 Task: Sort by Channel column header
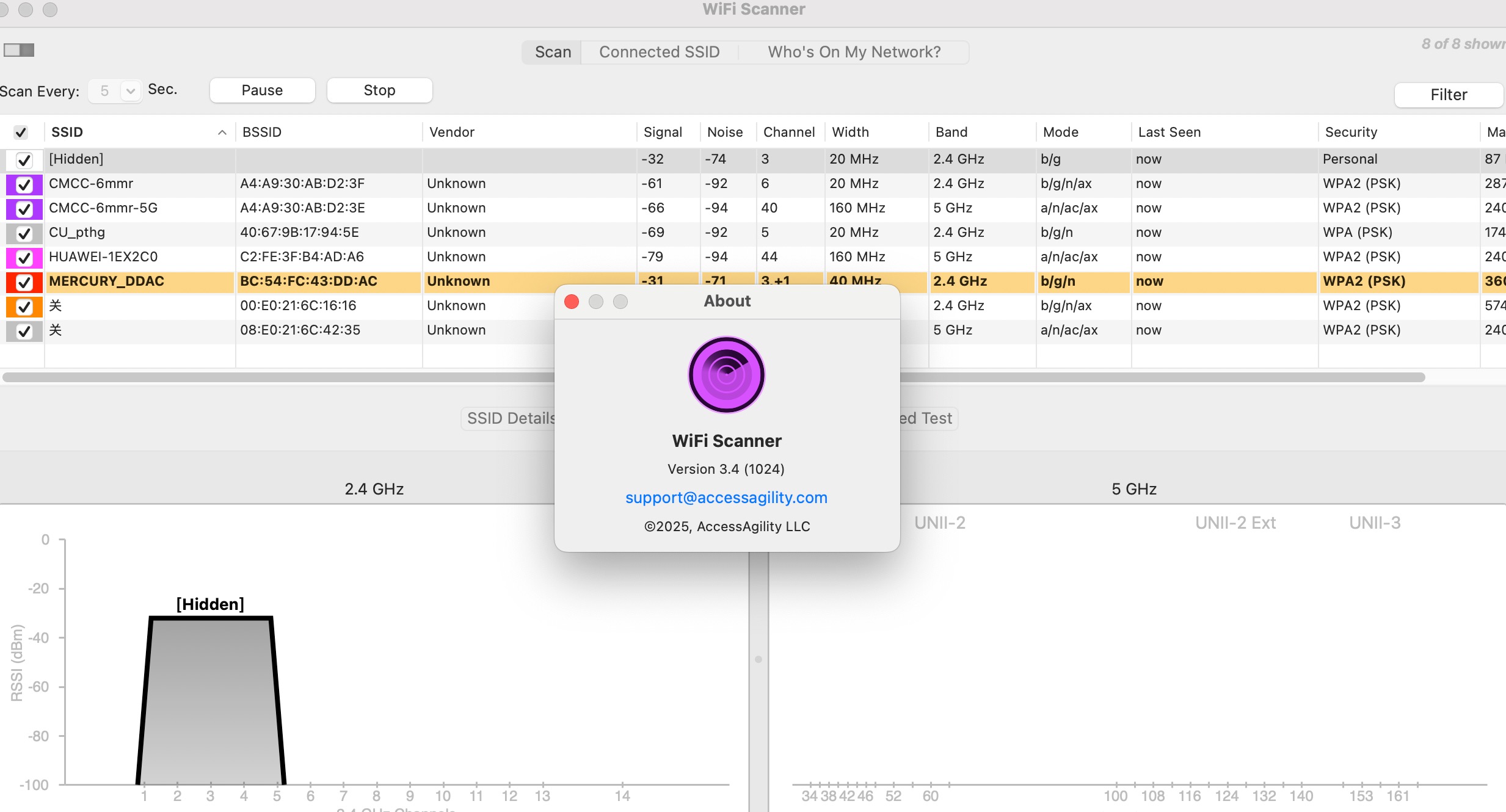790,132
